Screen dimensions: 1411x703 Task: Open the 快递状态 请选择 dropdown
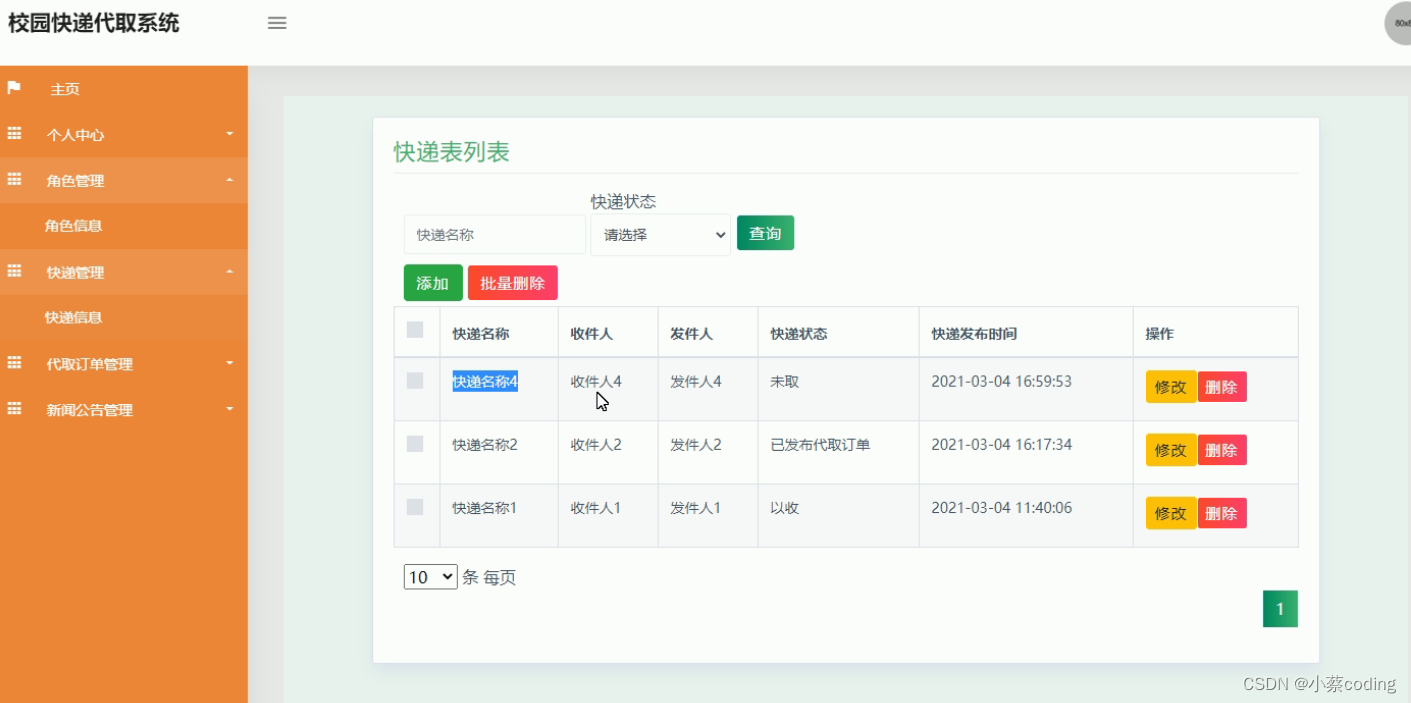pyautogui.click(x=660, y=234)
